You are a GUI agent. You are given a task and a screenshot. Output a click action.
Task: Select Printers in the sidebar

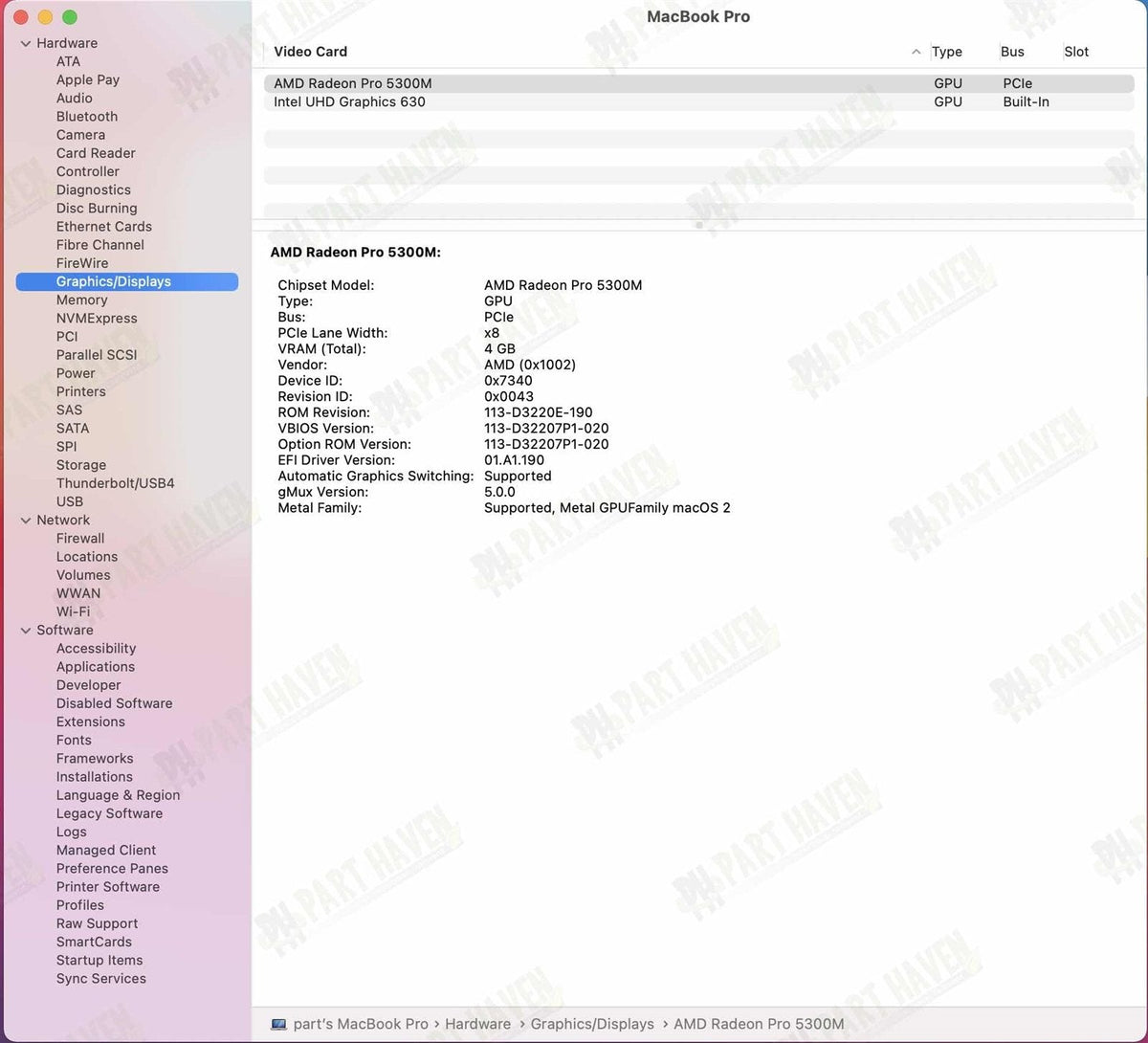(x=81, y=391)
